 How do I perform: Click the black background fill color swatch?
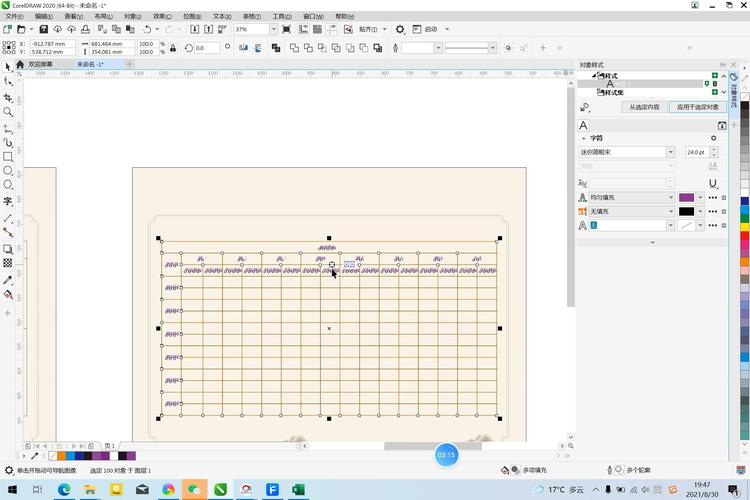click(x=686, y=211)
